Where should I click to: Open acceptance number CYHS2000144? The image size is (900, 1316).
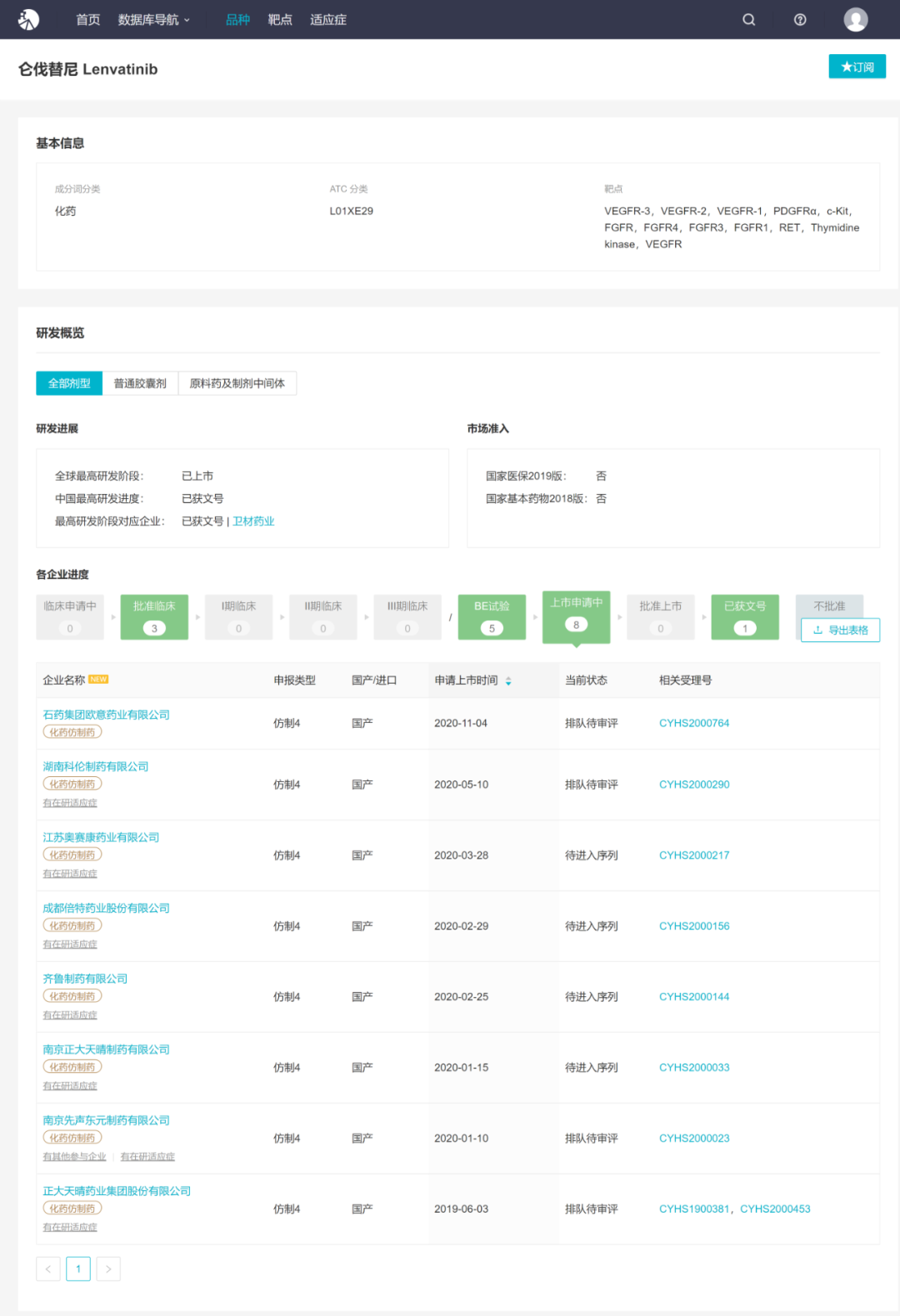694,997
